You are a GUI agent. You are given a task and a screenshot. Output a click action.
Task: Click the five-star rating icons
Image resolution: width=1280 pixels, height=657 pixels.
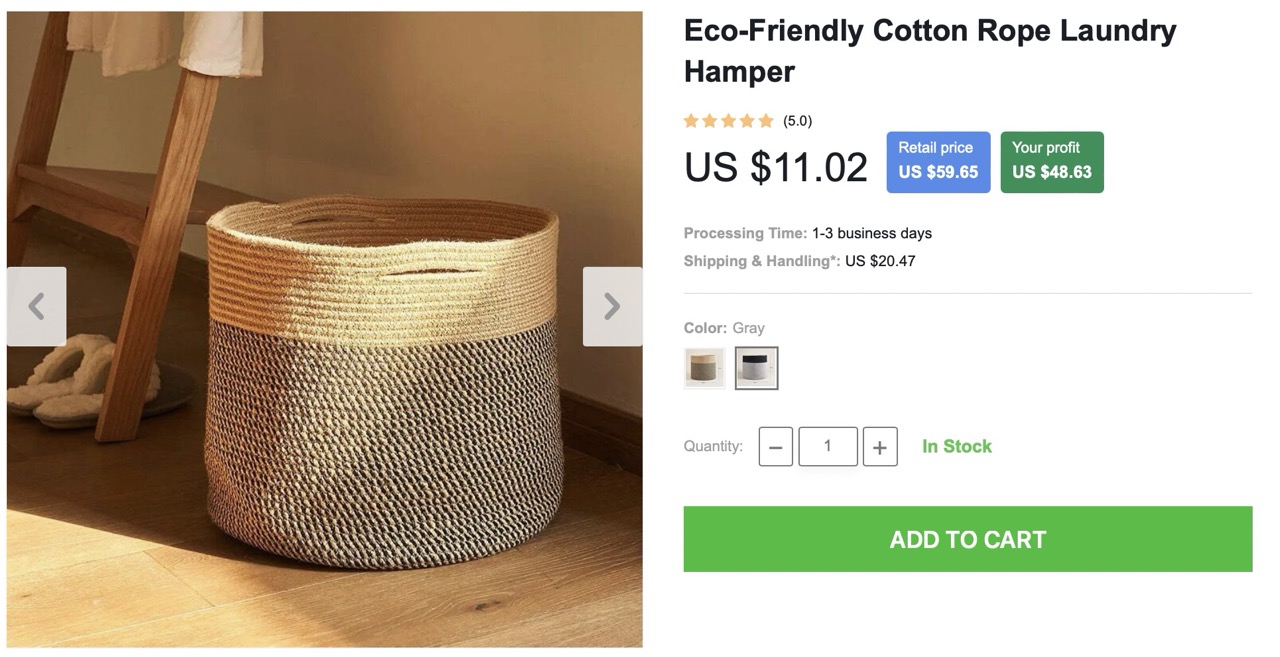(728, 121)
